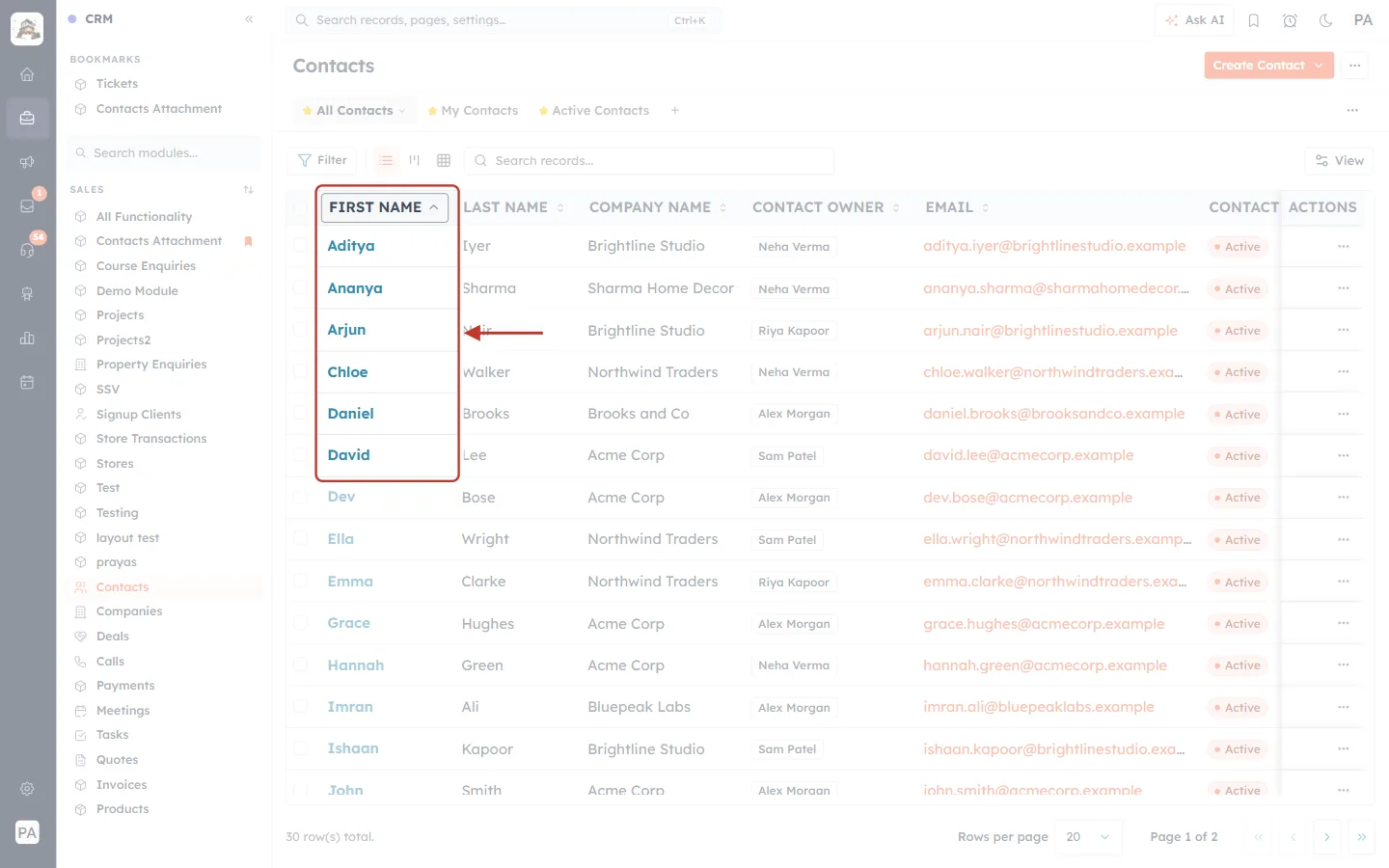Image resolution: width=1389 pixels, height=868 pixels.
Task: Select checkbox for Dev Bose row
Action: pyautogui.click(x=301, y=497)
